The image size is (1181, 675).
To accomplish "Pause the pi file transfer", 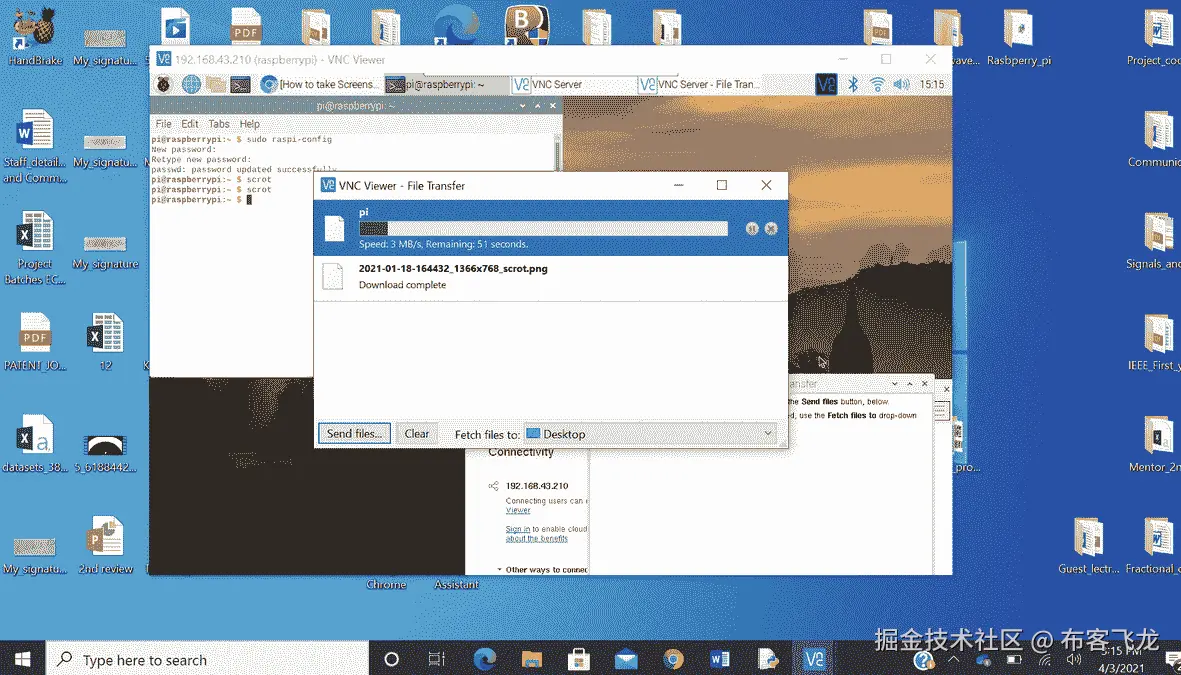I will click(752, 228).
